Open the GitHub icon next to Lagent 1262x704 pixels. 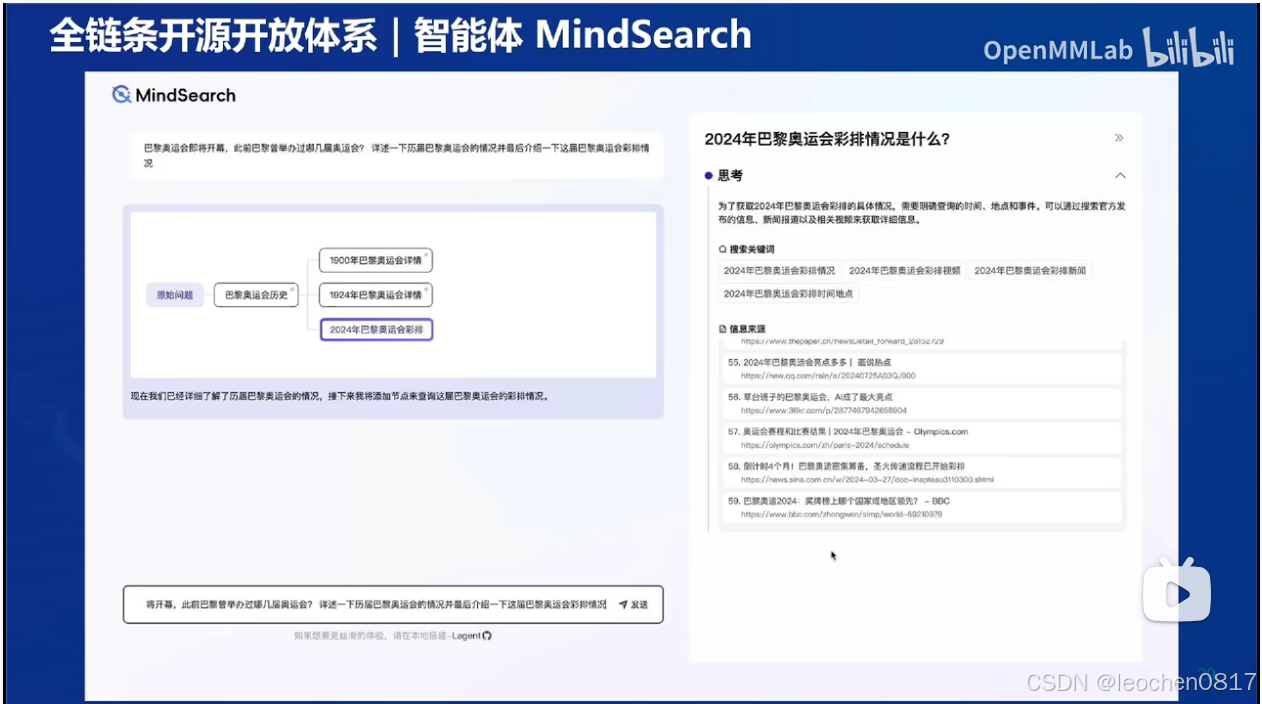point(487,635)
